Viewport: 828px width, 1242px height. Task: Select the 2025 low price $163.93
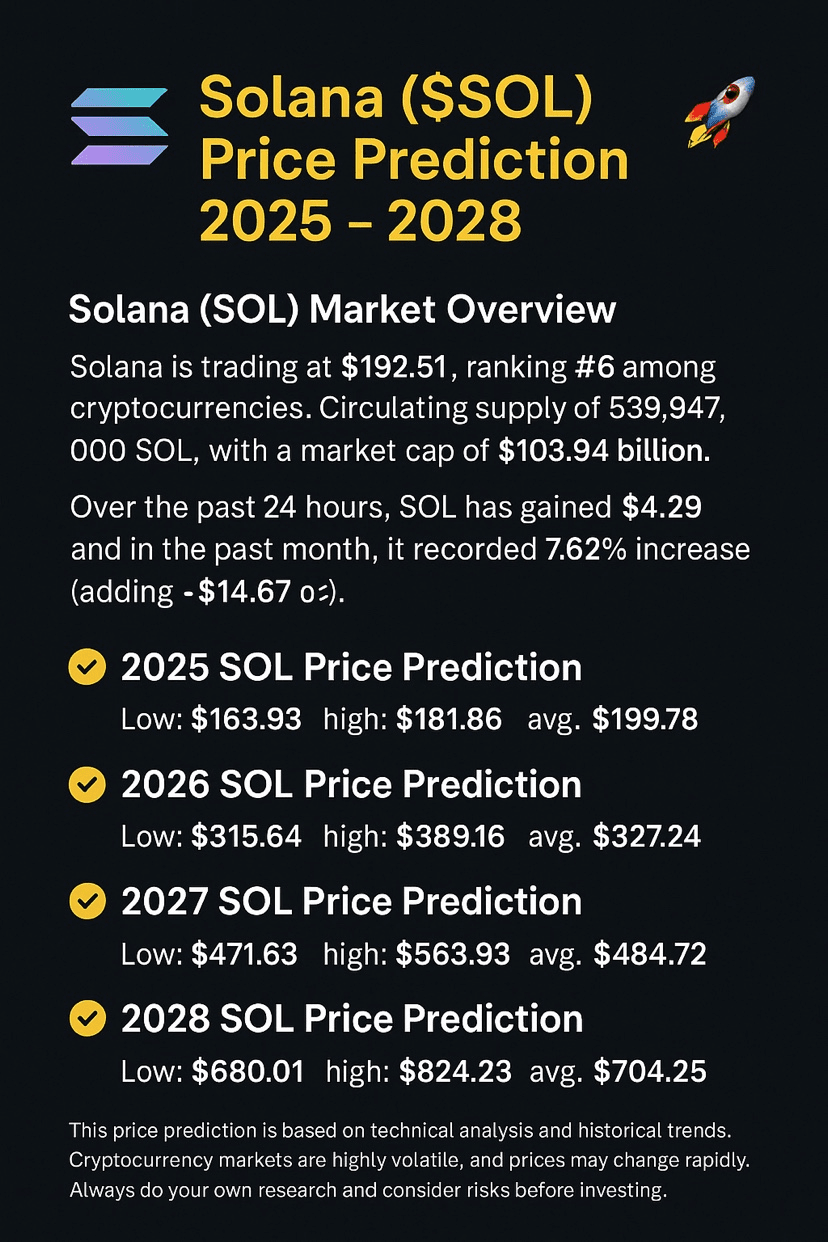246,718
